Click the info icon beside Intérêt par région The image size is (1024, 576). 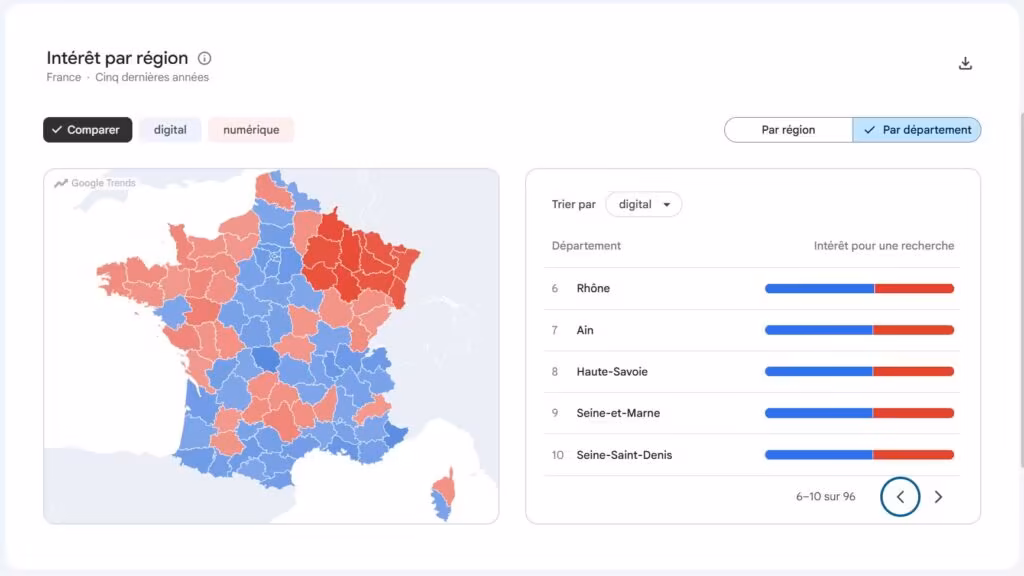click(x=204, y=58)
